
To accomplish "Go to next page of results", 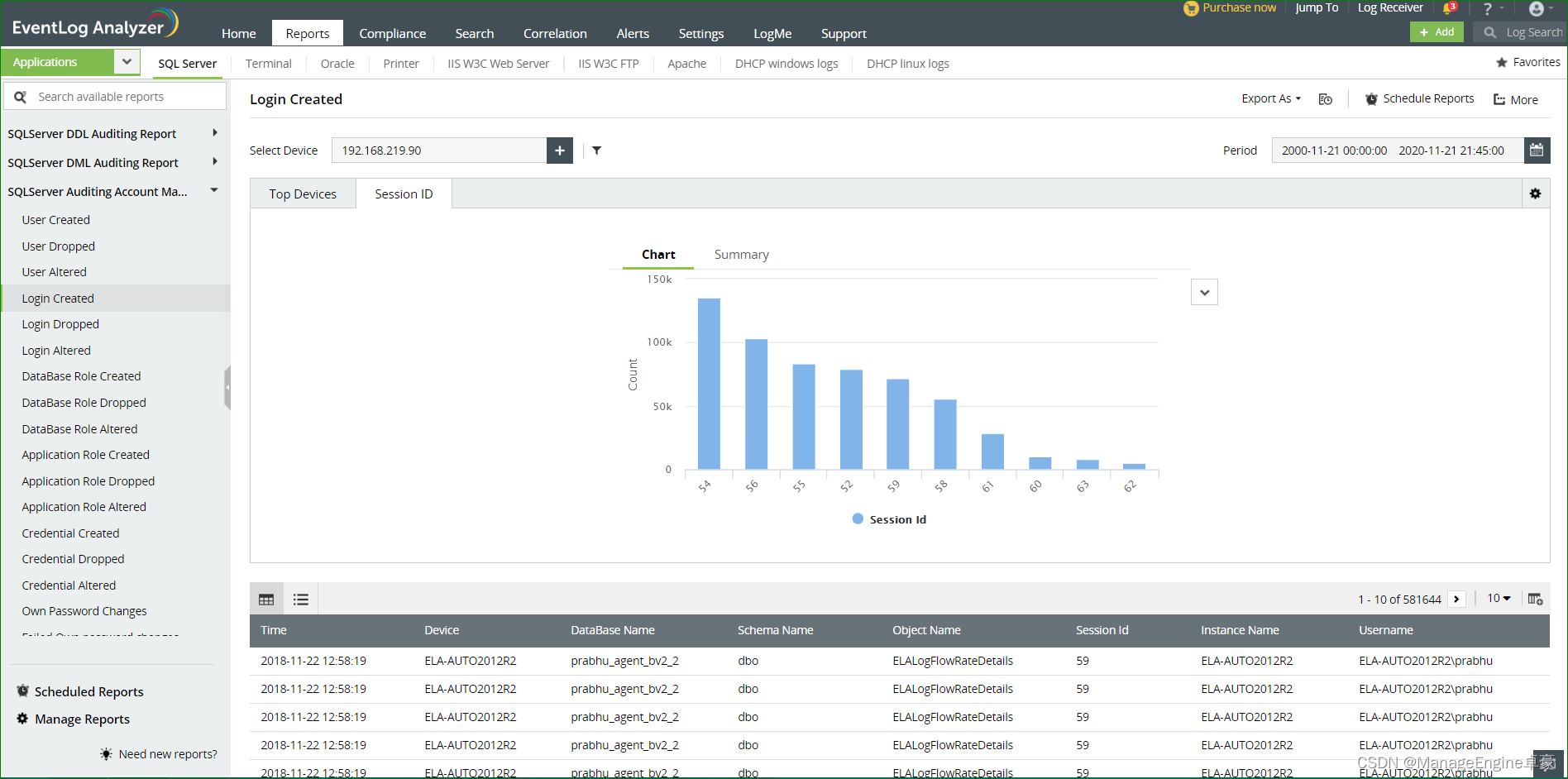I will click(x=1457, y=599).
